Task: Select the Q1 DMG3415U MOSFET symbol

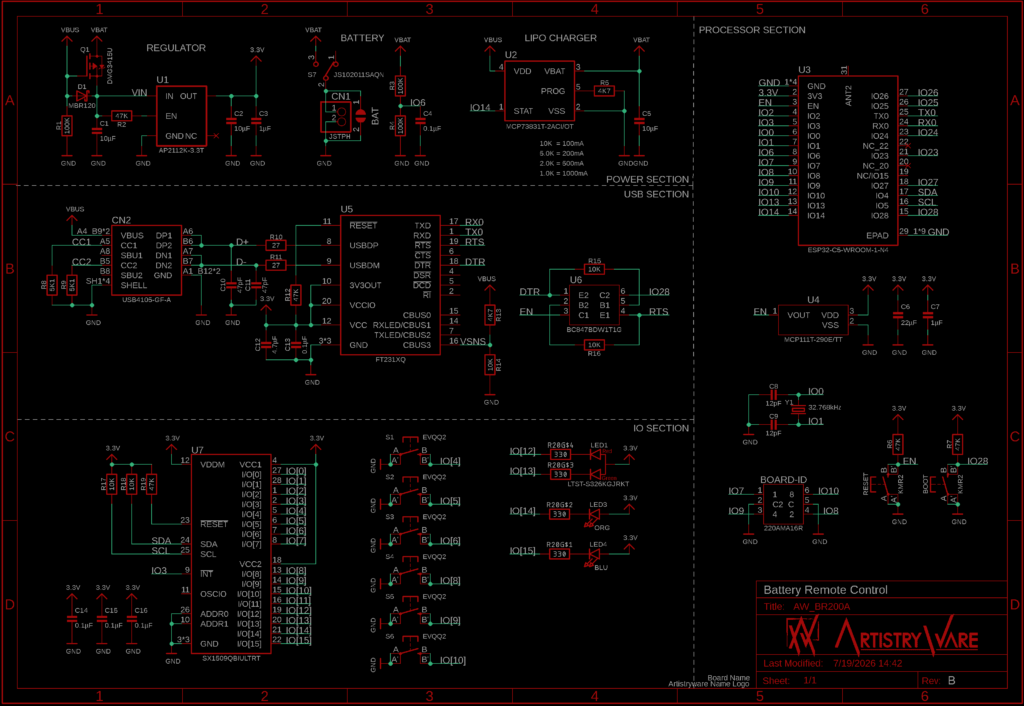Action: click(93, 65)
